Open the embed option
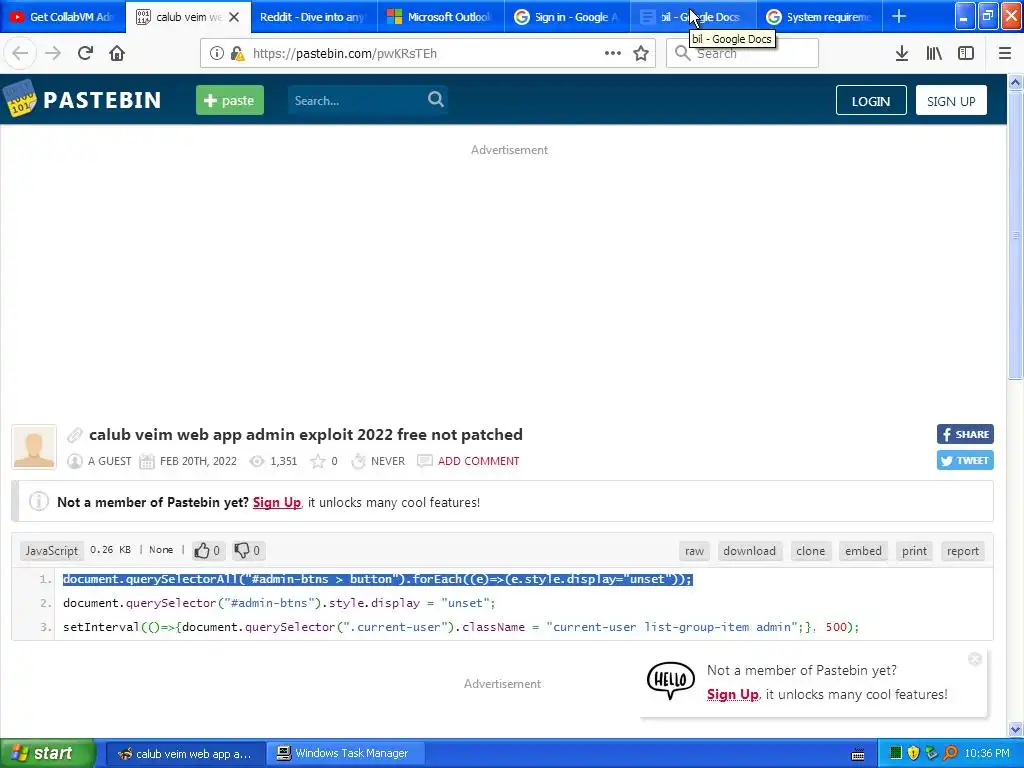This screenshot has width=1024, height=768. [x=863, y=551]
